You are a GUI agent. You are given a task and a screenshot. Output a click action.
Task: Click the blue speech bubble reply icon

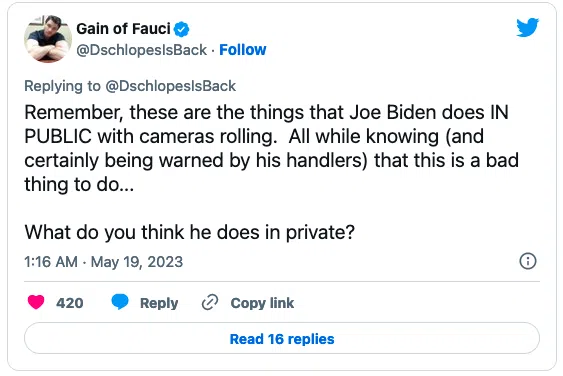(120, 302)
